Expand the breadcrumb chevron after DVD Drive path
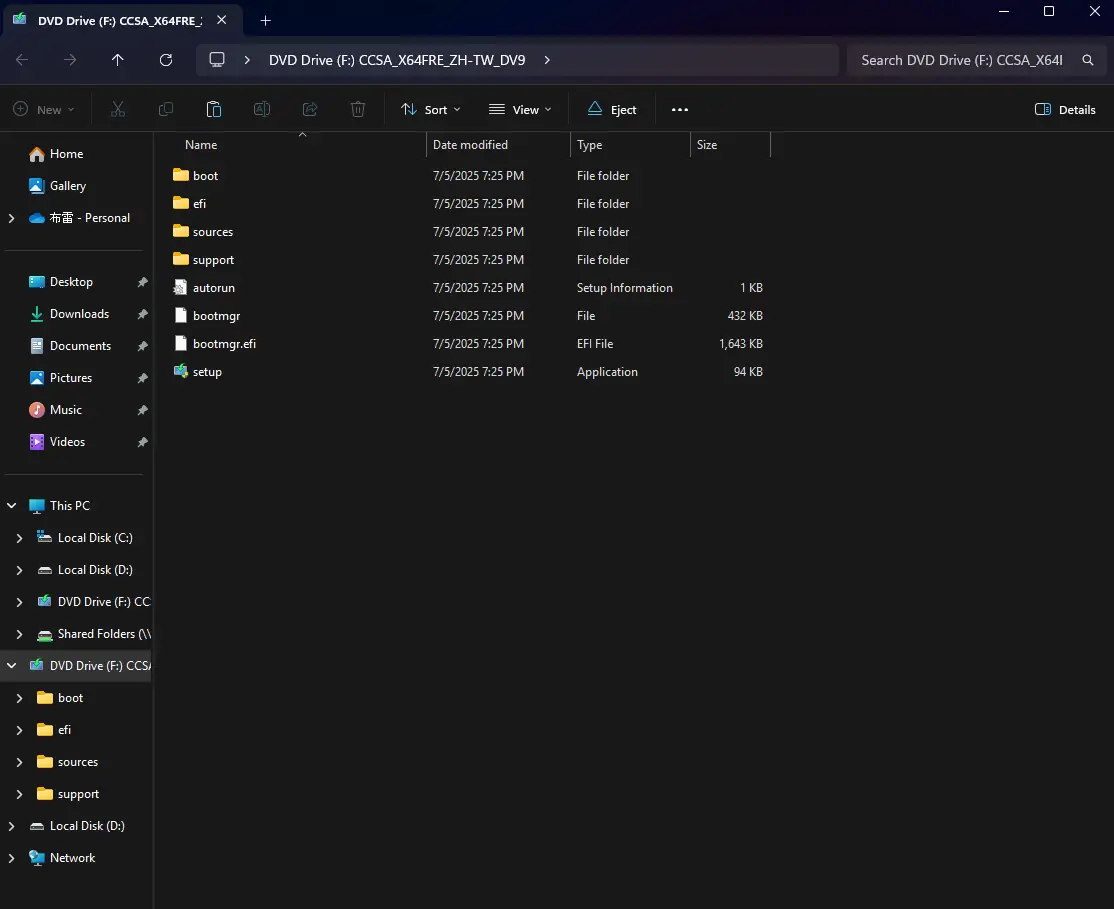The image size is (1114, 909). click(547, 60)
